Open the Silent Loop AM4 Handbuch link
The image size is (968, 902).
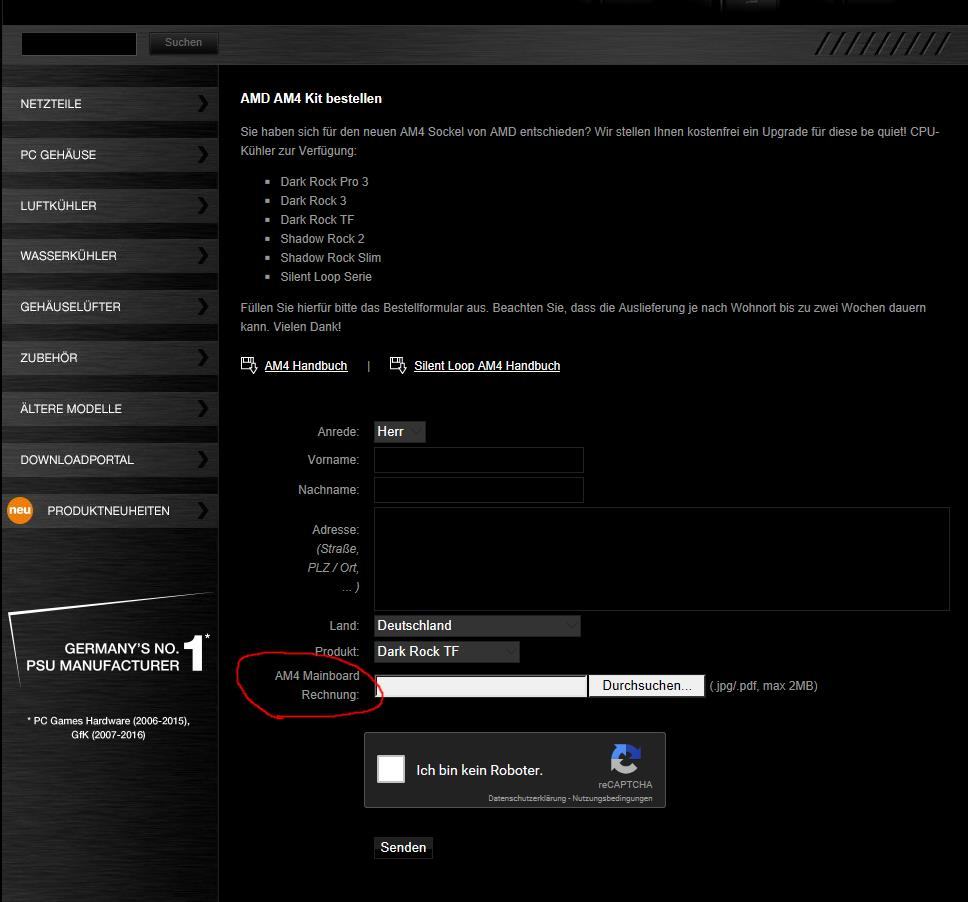[487, 365]
